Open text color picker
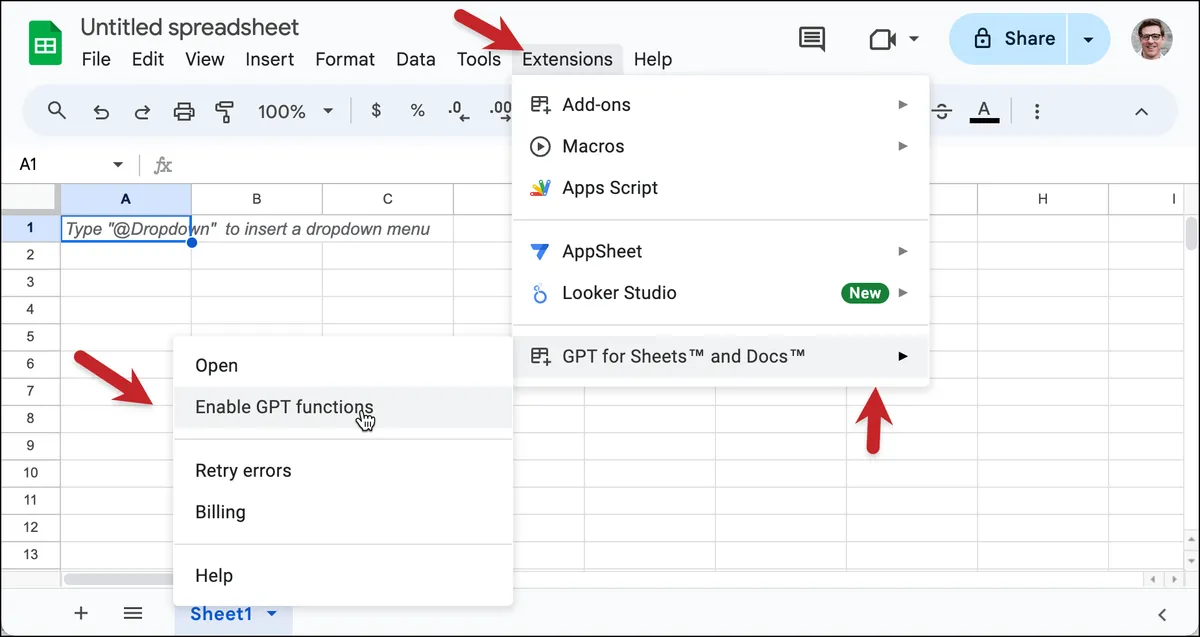 (984, 111)
